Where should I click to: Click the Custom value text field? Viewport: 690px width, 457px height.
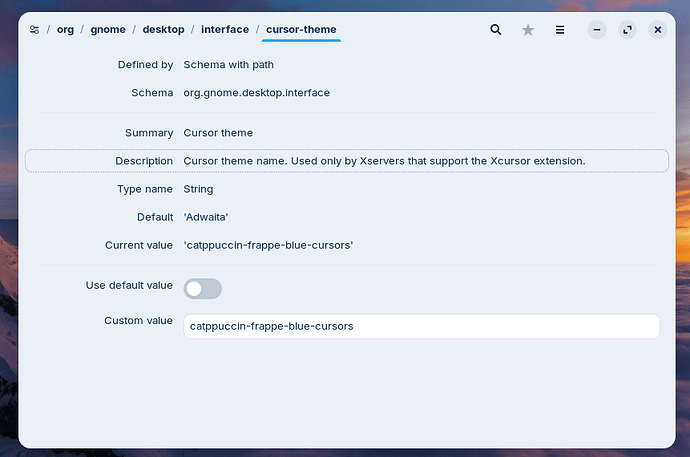421,326
